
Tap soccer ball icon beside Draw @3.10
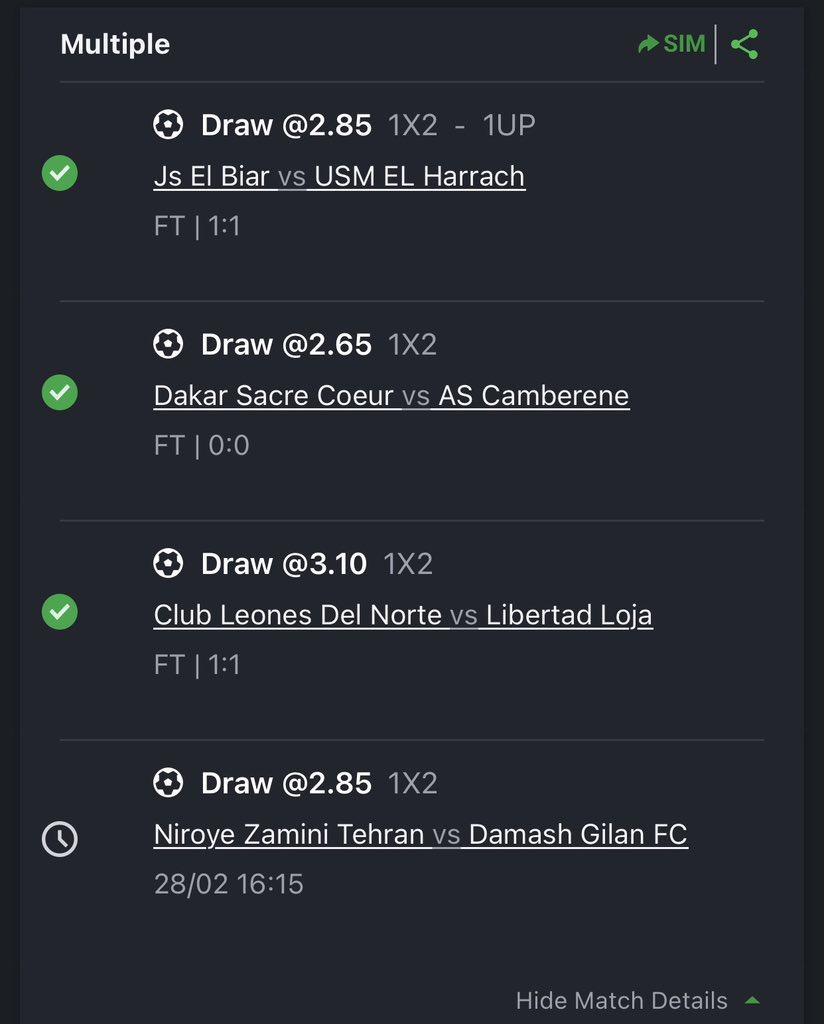[168, 563]
